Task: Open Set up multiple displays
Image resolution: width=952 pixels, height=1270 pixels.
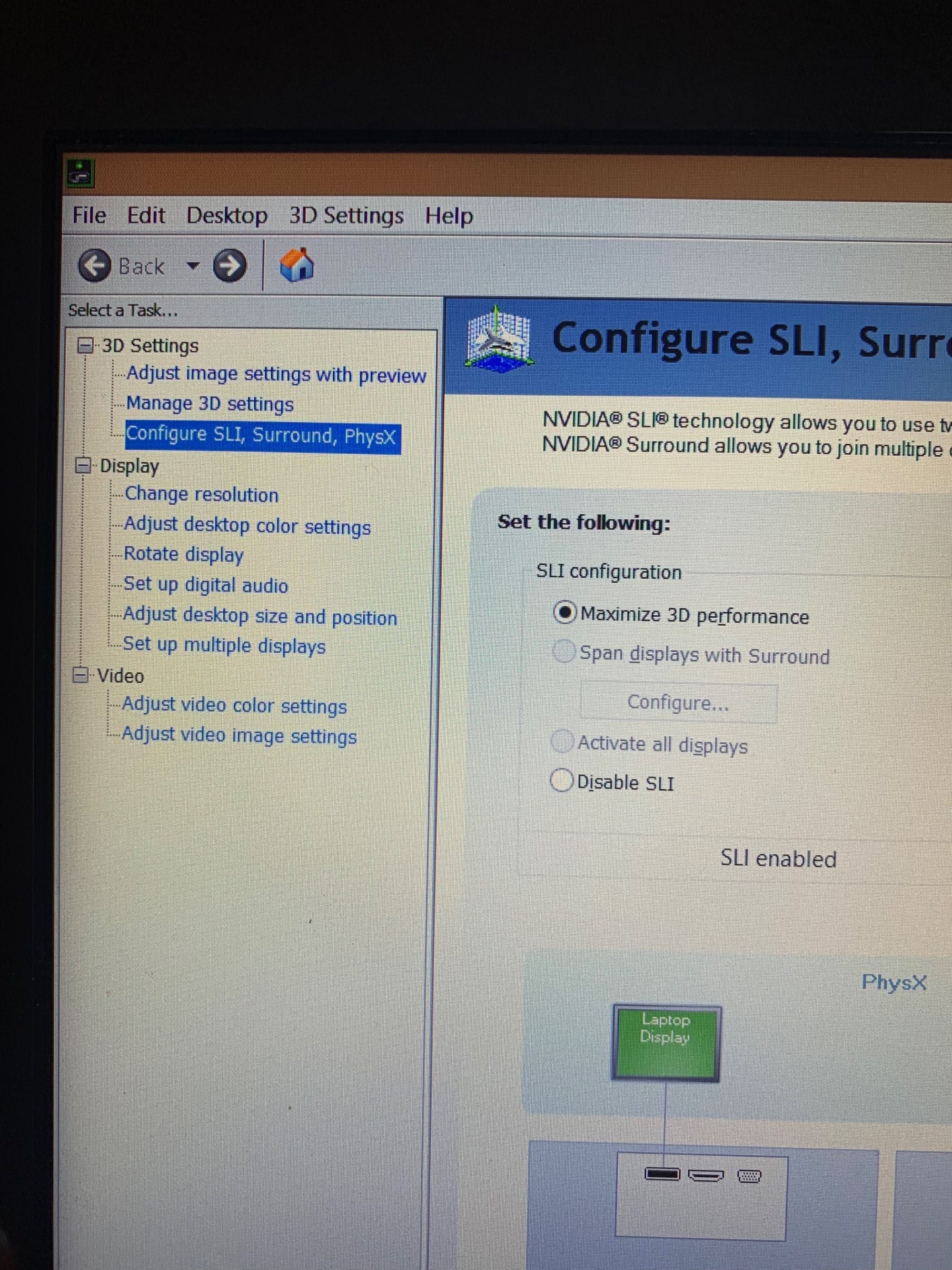Action: coord(224,645)
